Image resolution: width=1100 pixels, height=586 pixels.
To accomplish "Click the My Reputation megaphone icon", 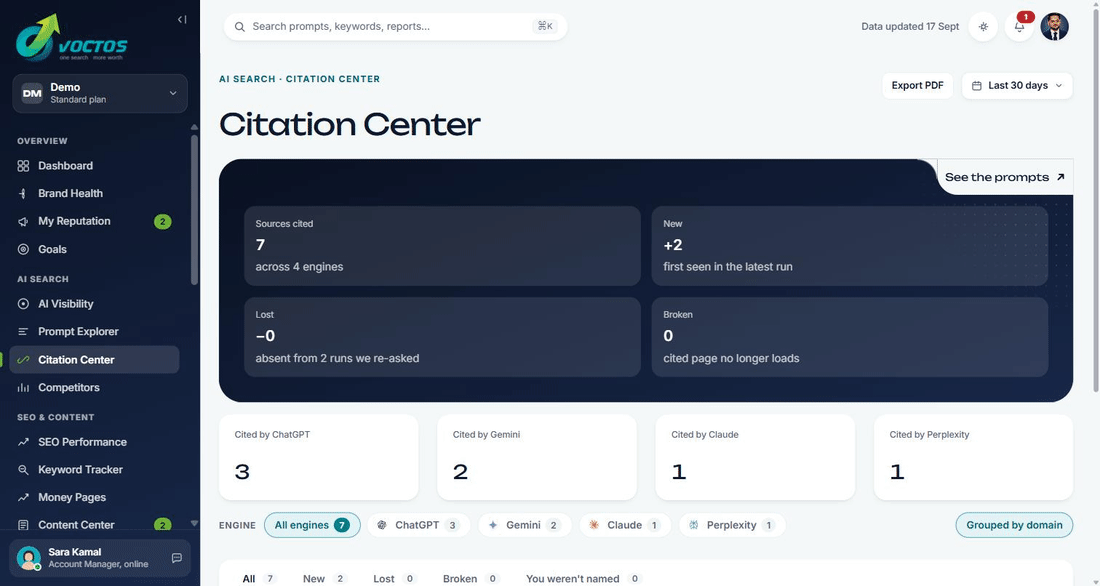I will click(x=23, y=221).
